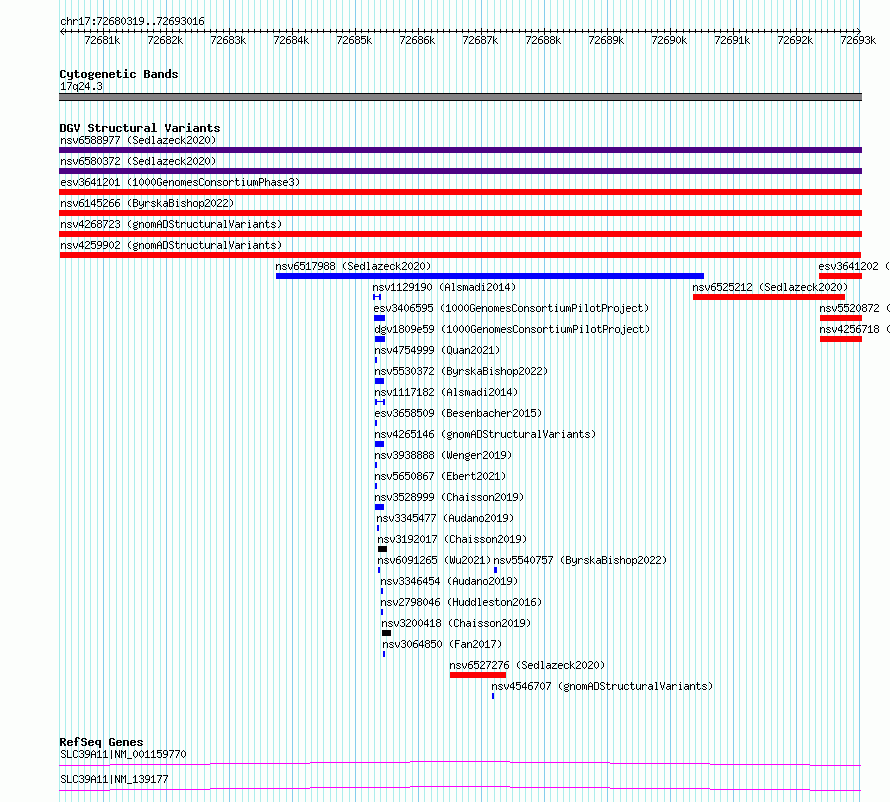Click the nsv4259902 (gnomADStructuralVariants) label
Image resolution: width=890 pixels, height=802 pixels.
tap(171, 245)
